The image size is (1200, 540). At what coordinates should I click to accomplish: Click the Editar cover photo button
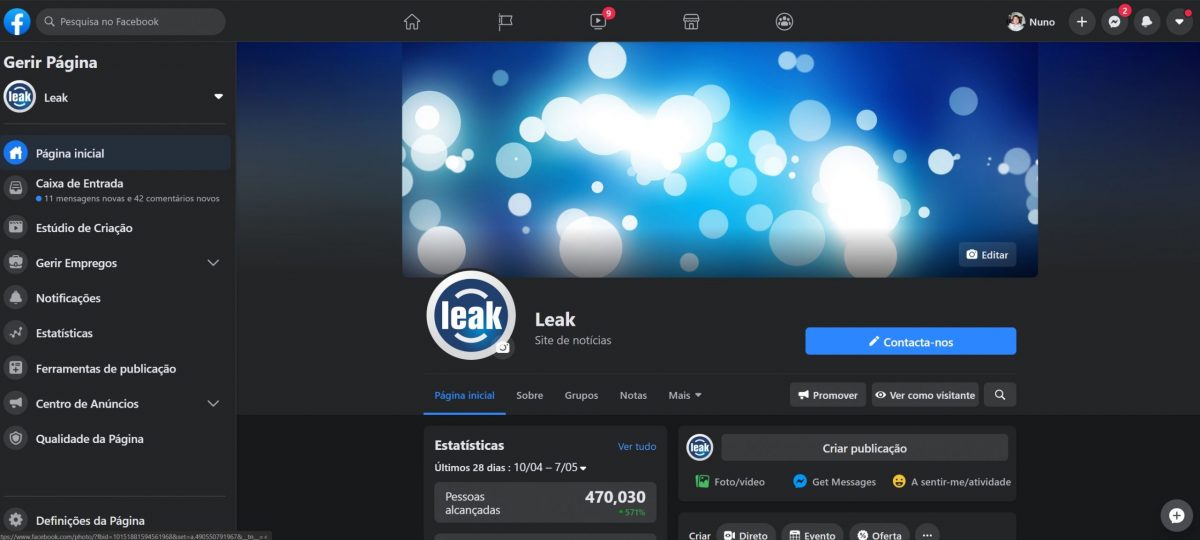point(987,255)
